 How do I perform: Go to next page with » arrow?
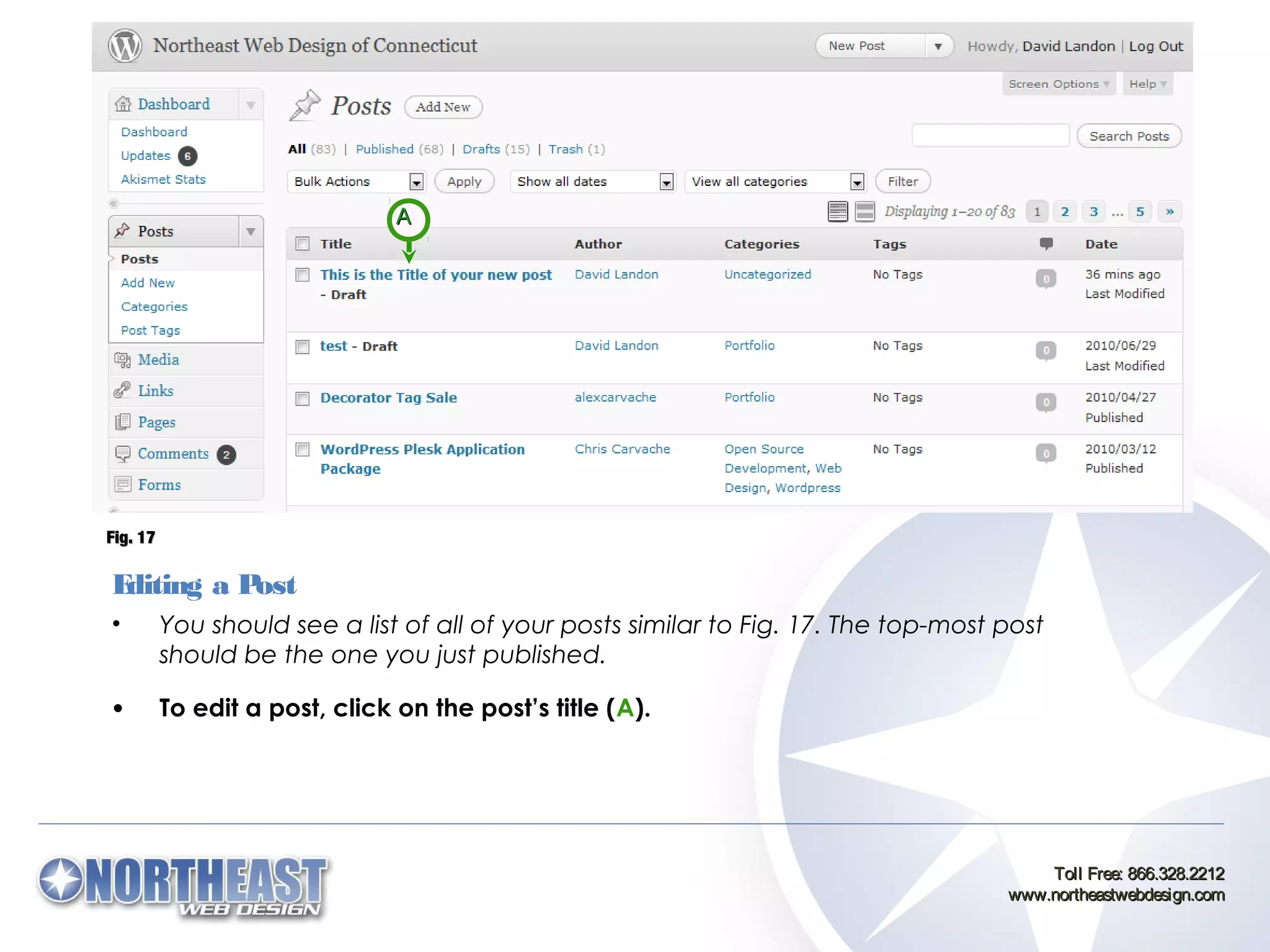(1170, 212)
